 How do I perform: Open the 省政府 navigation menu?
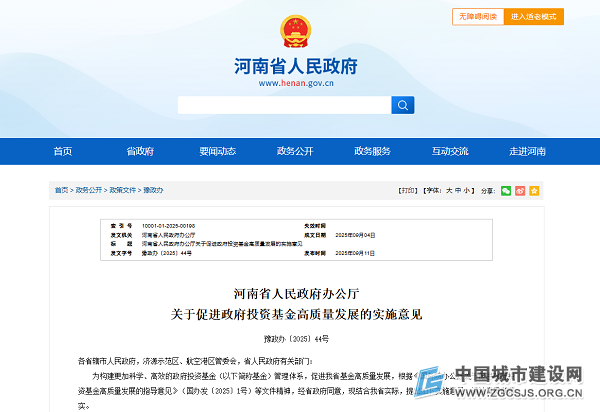click(x=140, y=151)
